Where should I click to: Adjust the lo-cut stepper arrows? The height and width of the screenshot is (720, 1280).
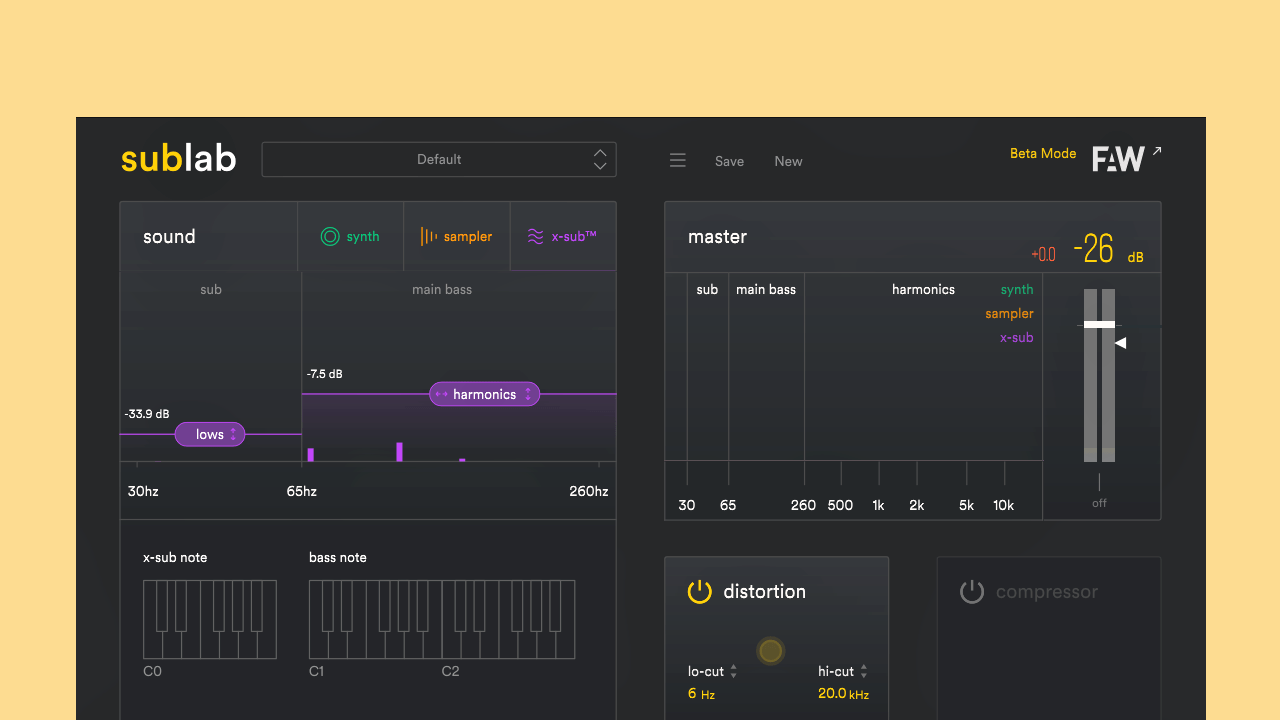733,672
